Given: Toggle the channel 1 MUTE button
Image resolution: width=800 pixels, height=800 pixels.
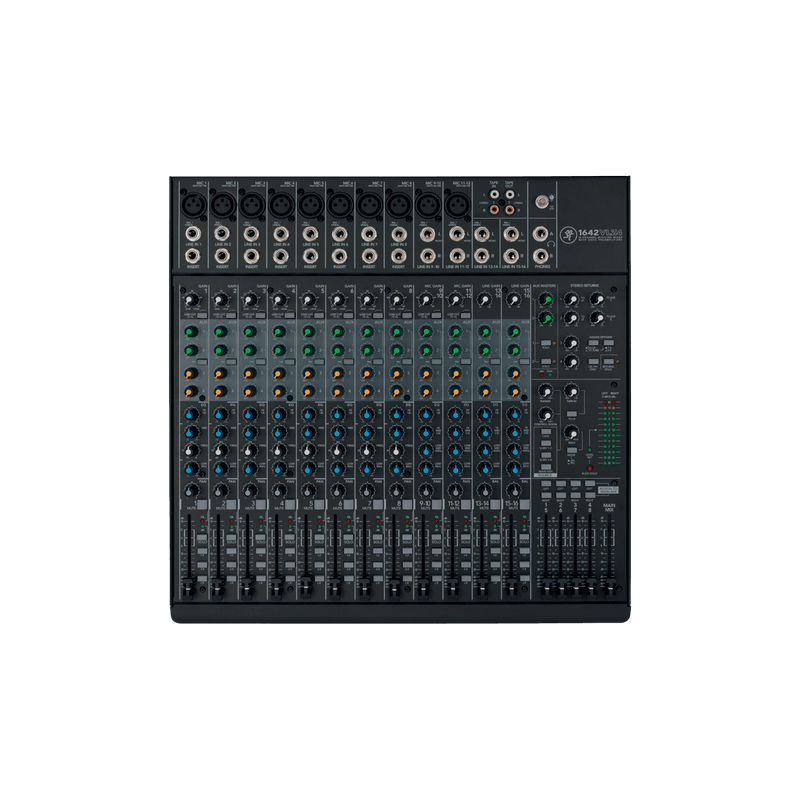Looking at the screenshot, I should coord(202,504).
